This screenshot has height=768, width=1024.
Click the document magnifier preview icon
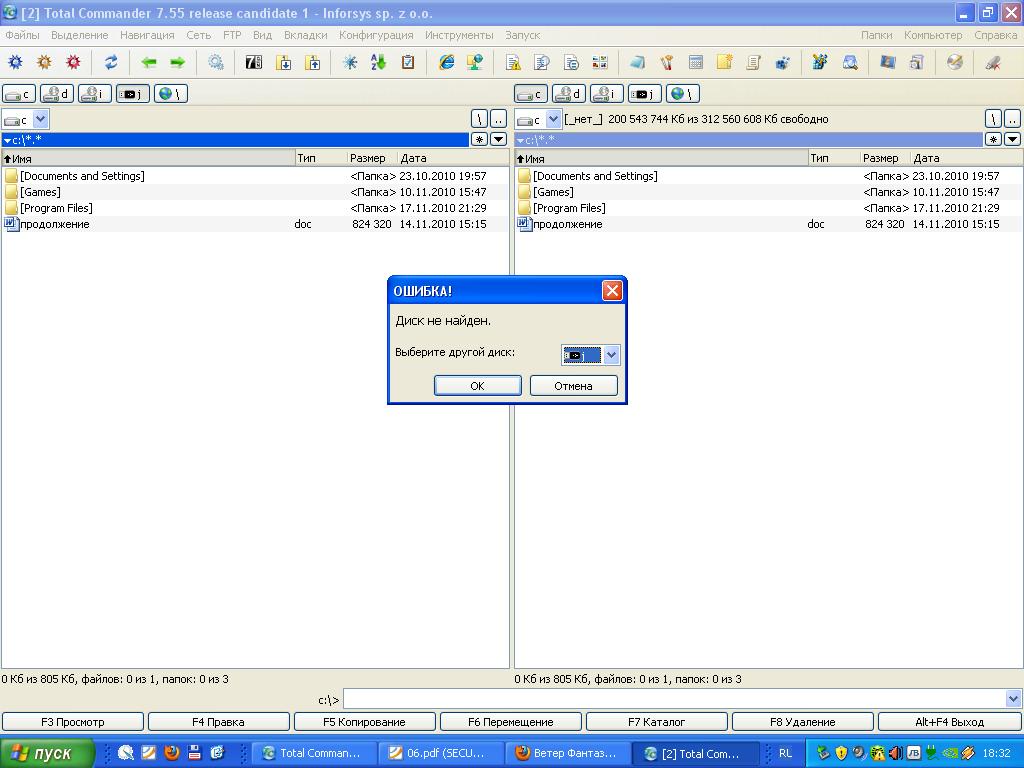[542, 63]
